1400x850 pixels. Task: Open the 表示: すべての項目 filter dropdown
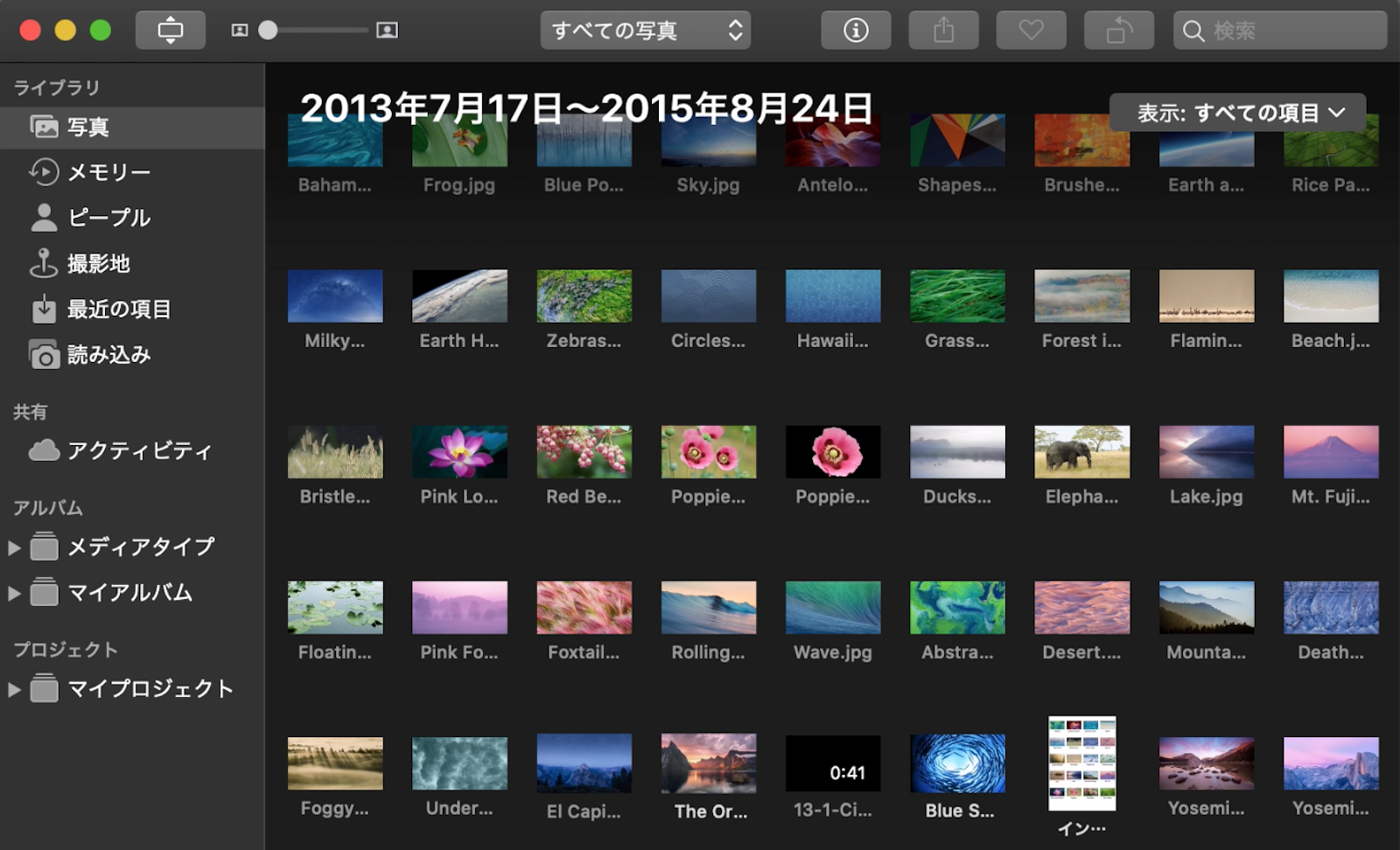click(x=1238, y=113)
